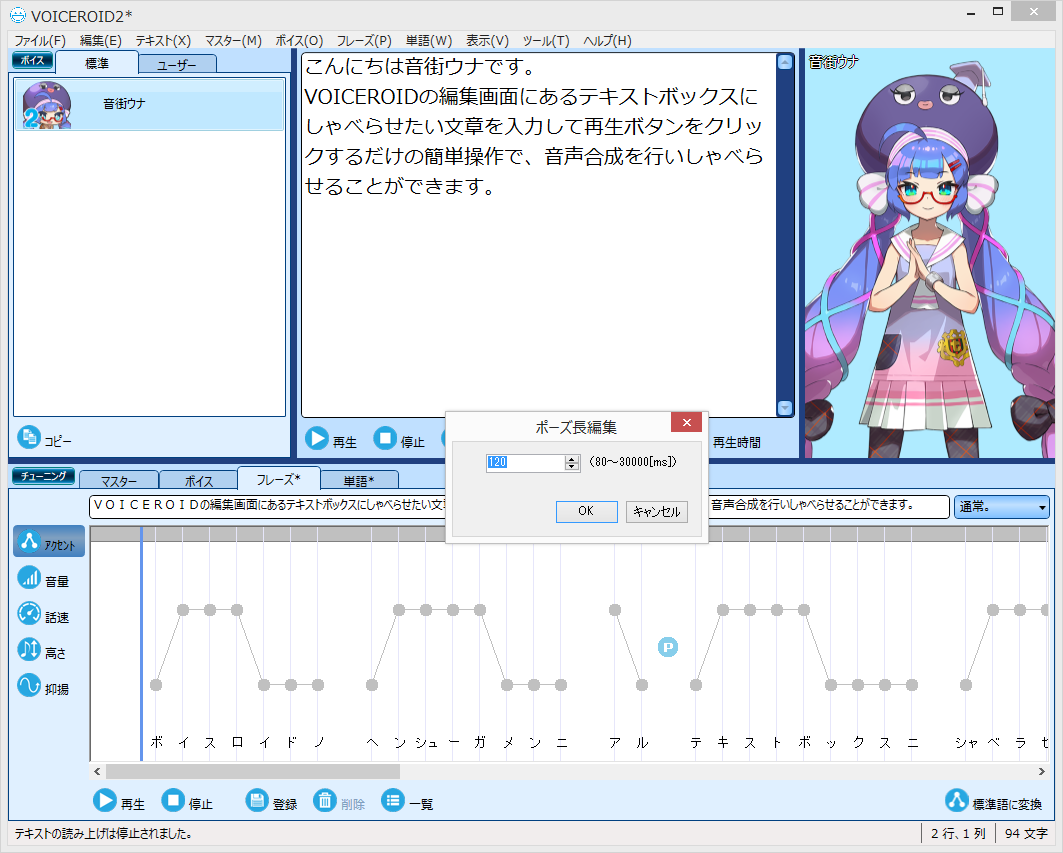Click the low accent node above テ
1063x853 pixels.
(x=696, y=685)
